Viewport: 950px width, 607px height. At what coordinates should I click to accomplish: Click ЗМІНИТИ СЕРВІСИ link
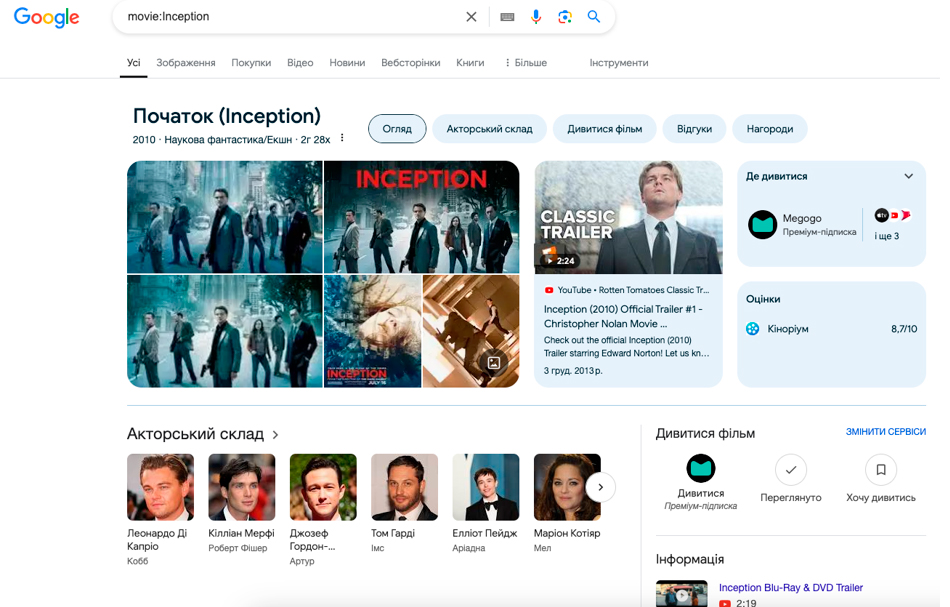click(x=886, y=431)
